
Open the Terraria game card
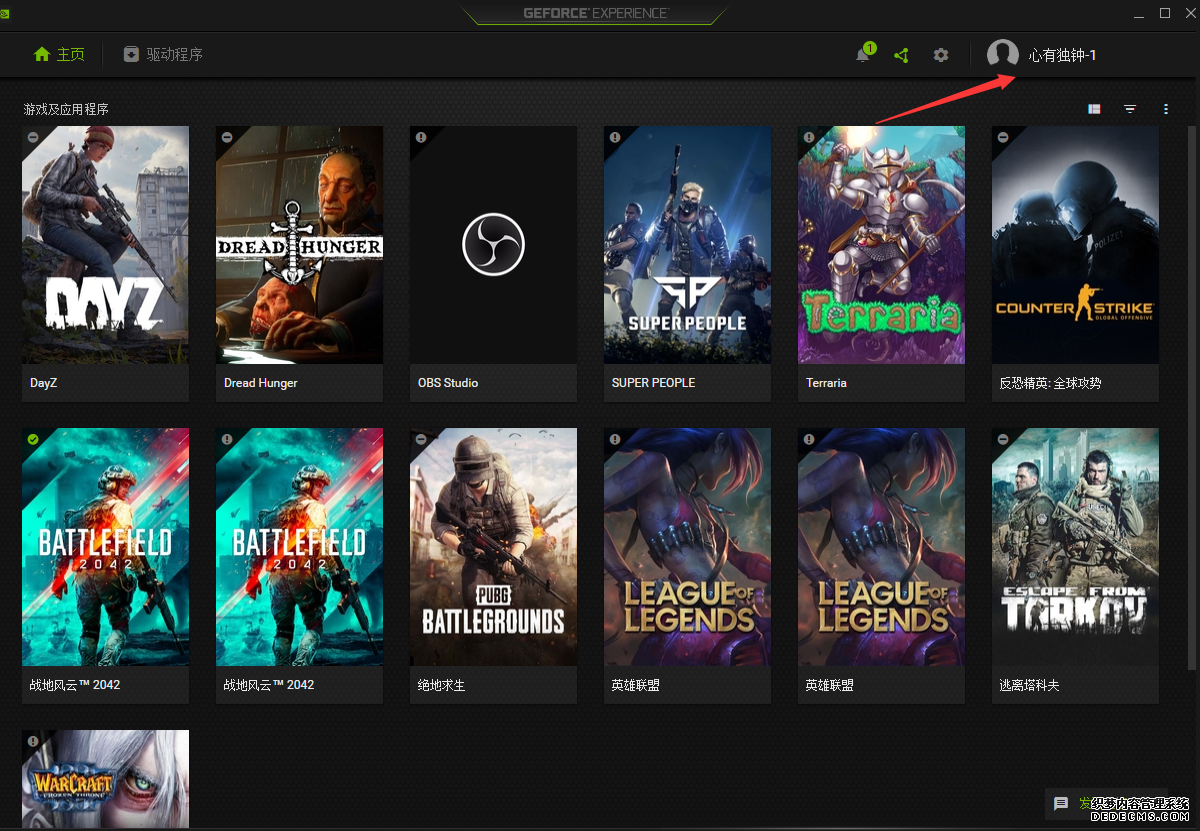881,264
